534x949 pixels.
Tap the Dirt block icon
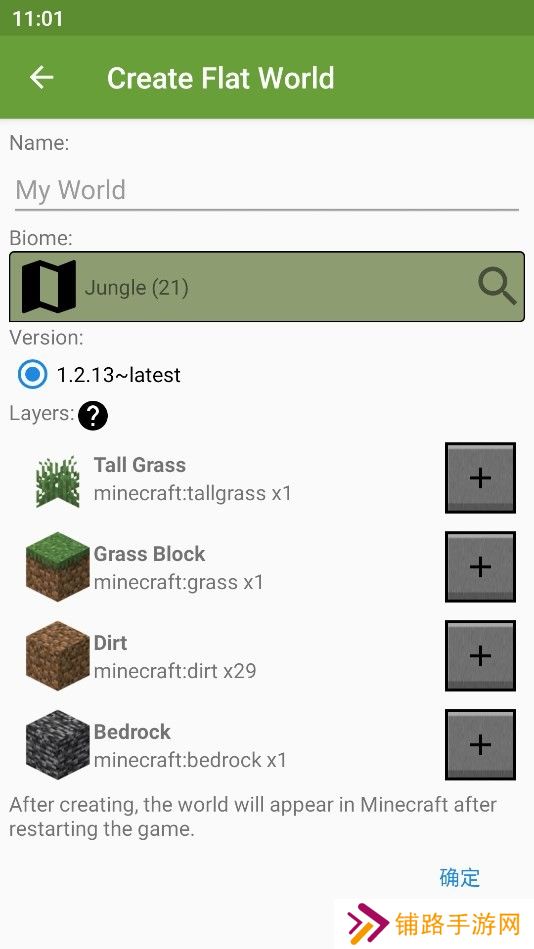coord(58,655)
